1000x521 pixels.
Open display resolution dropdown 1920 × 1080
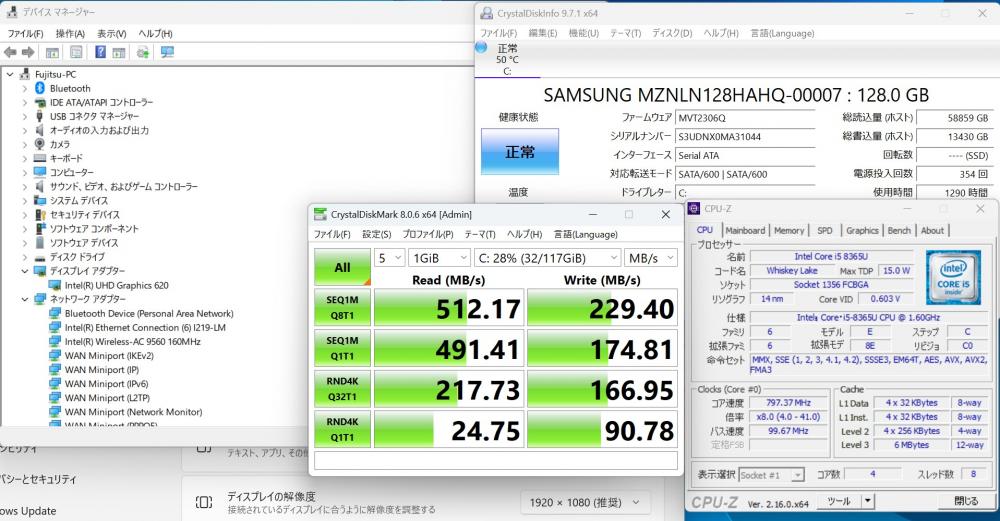(585, 503)
